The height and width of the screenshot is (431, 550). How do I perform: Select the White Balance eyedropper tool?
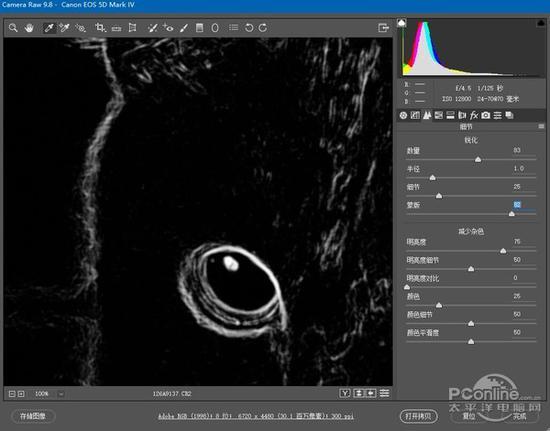[x=49, y=28]
